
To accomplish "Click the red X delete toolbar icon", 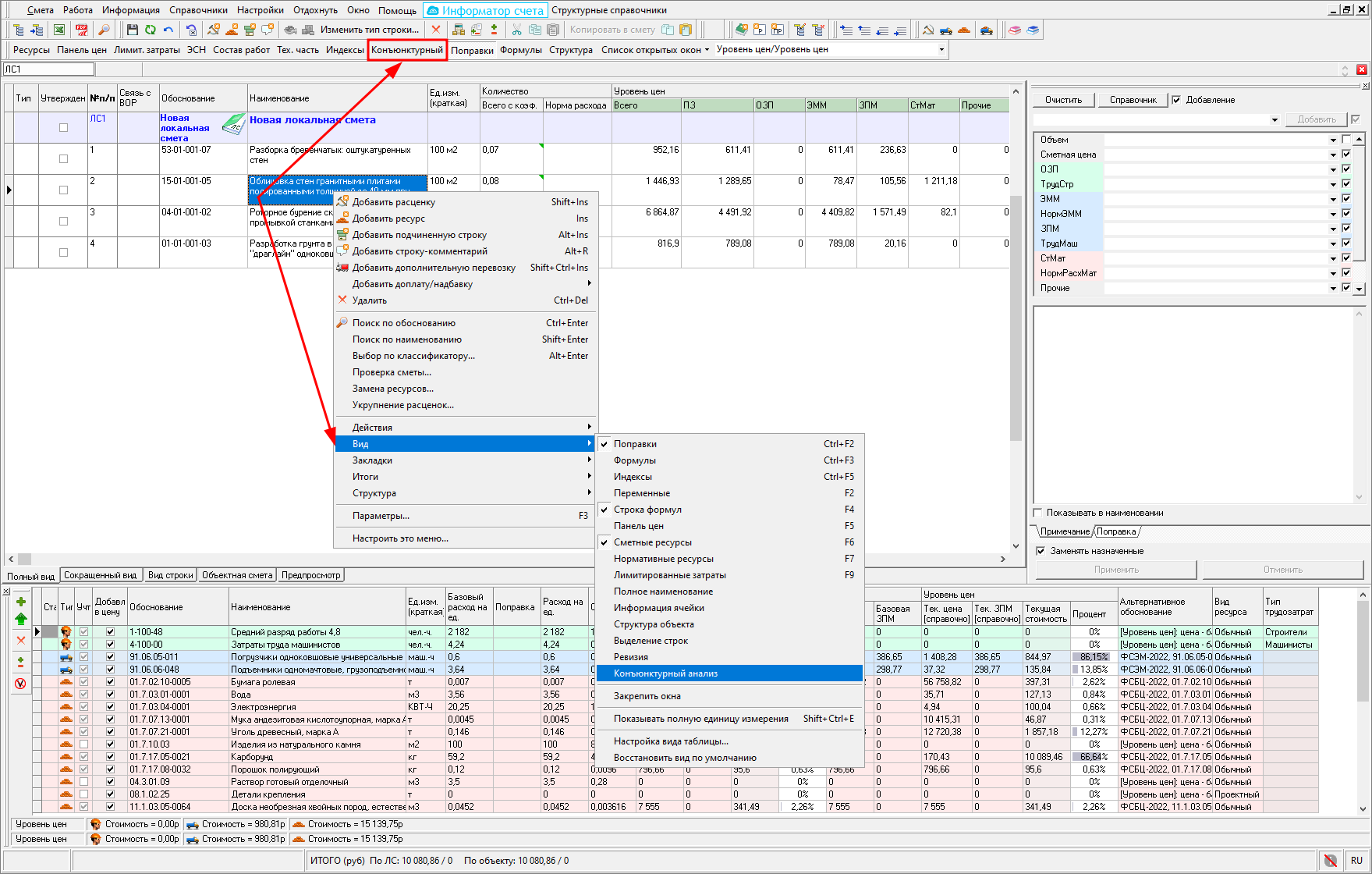I will (x=436, y=30).
